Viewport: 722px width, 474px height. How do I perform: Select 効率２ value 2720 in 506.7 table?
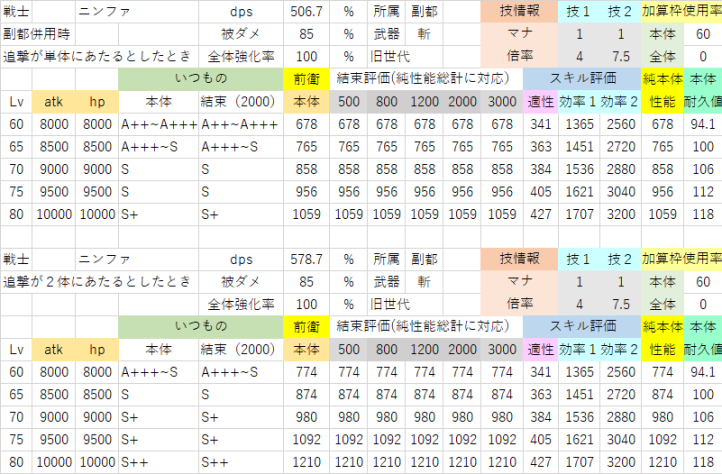[621, 147]
